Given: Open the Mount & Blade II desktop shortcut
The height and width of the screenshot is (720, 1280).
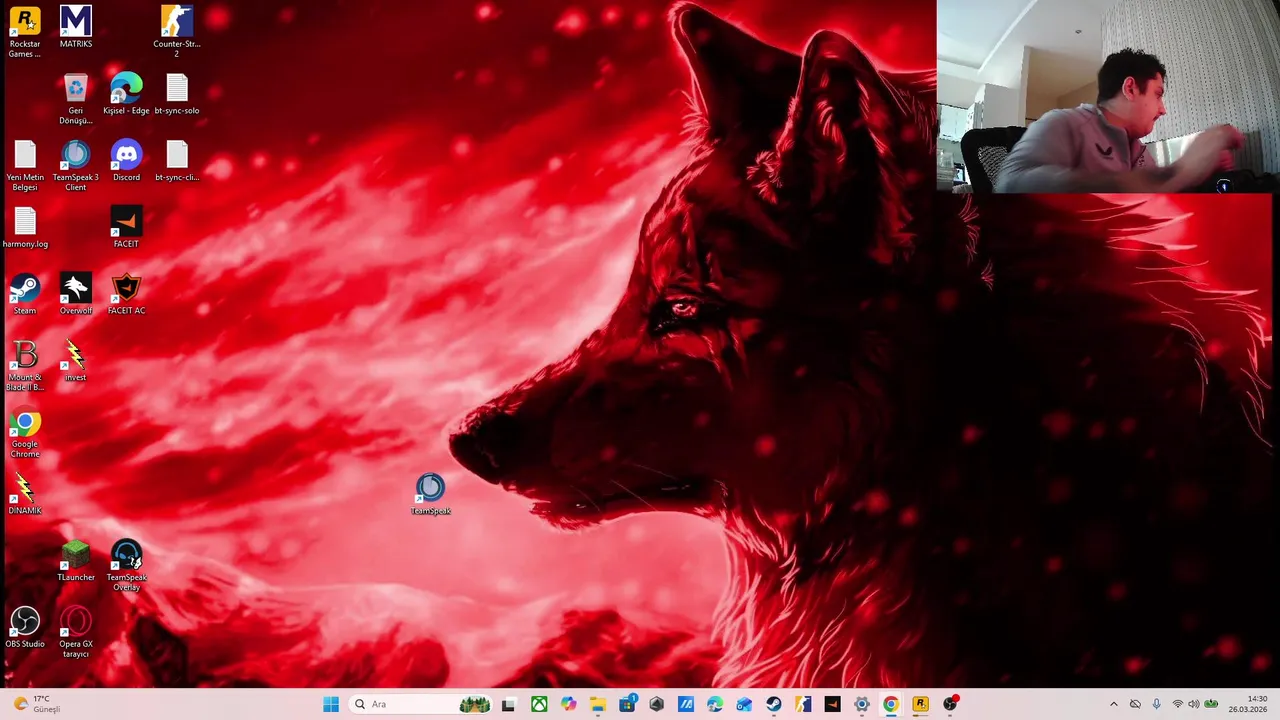Looking at the screenshot, I should click(x=25, y=365).
